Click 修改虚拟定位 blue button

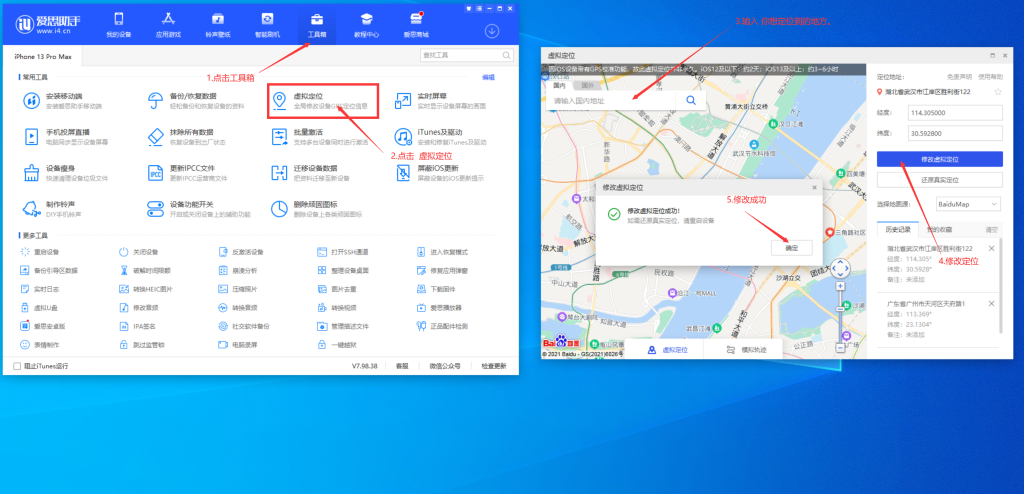(939, 159)
